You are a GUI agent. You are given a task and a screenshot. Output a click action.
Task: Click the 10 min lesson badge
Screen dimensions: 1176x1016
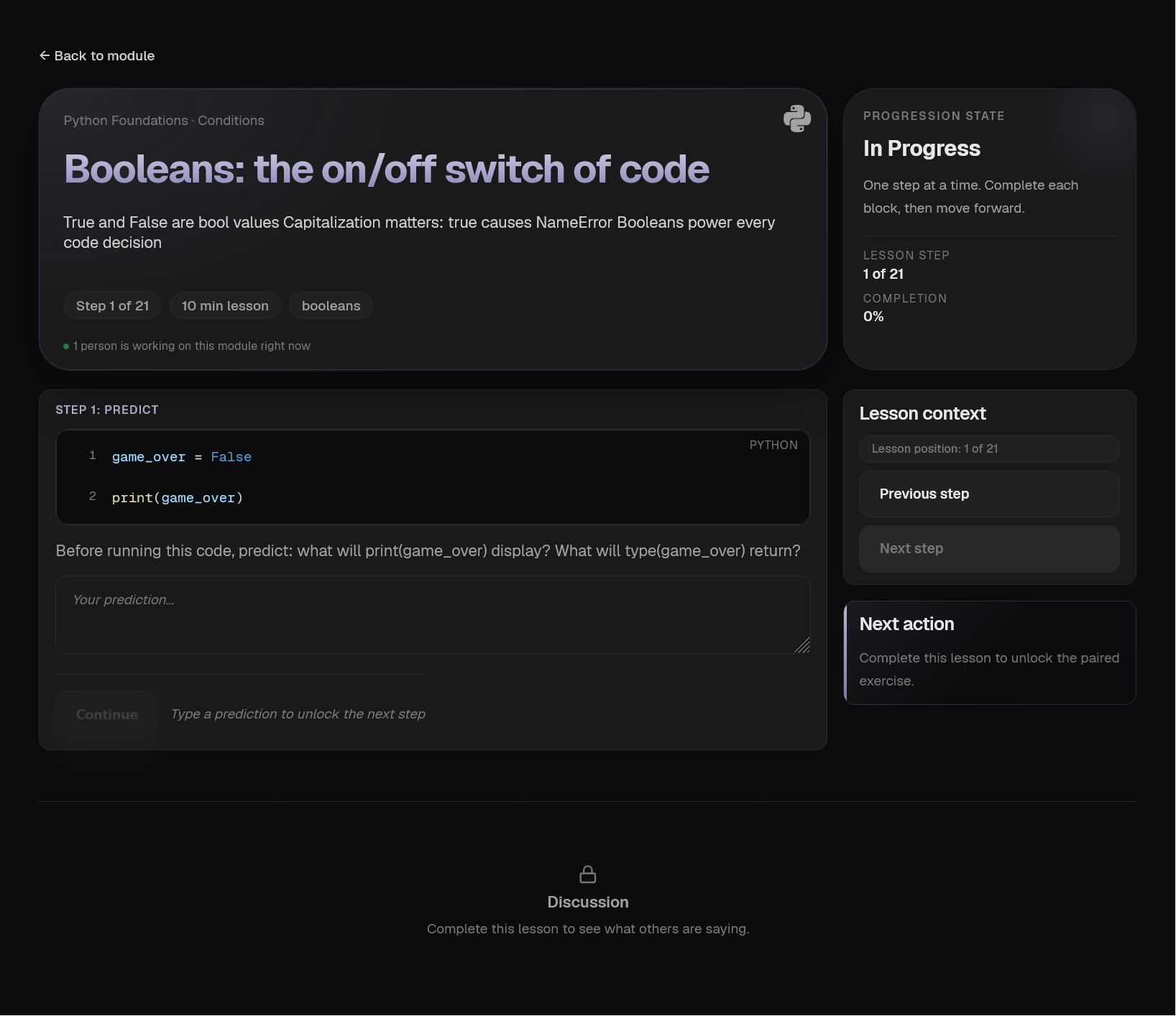pyautogui.click(x=225, y=305)
